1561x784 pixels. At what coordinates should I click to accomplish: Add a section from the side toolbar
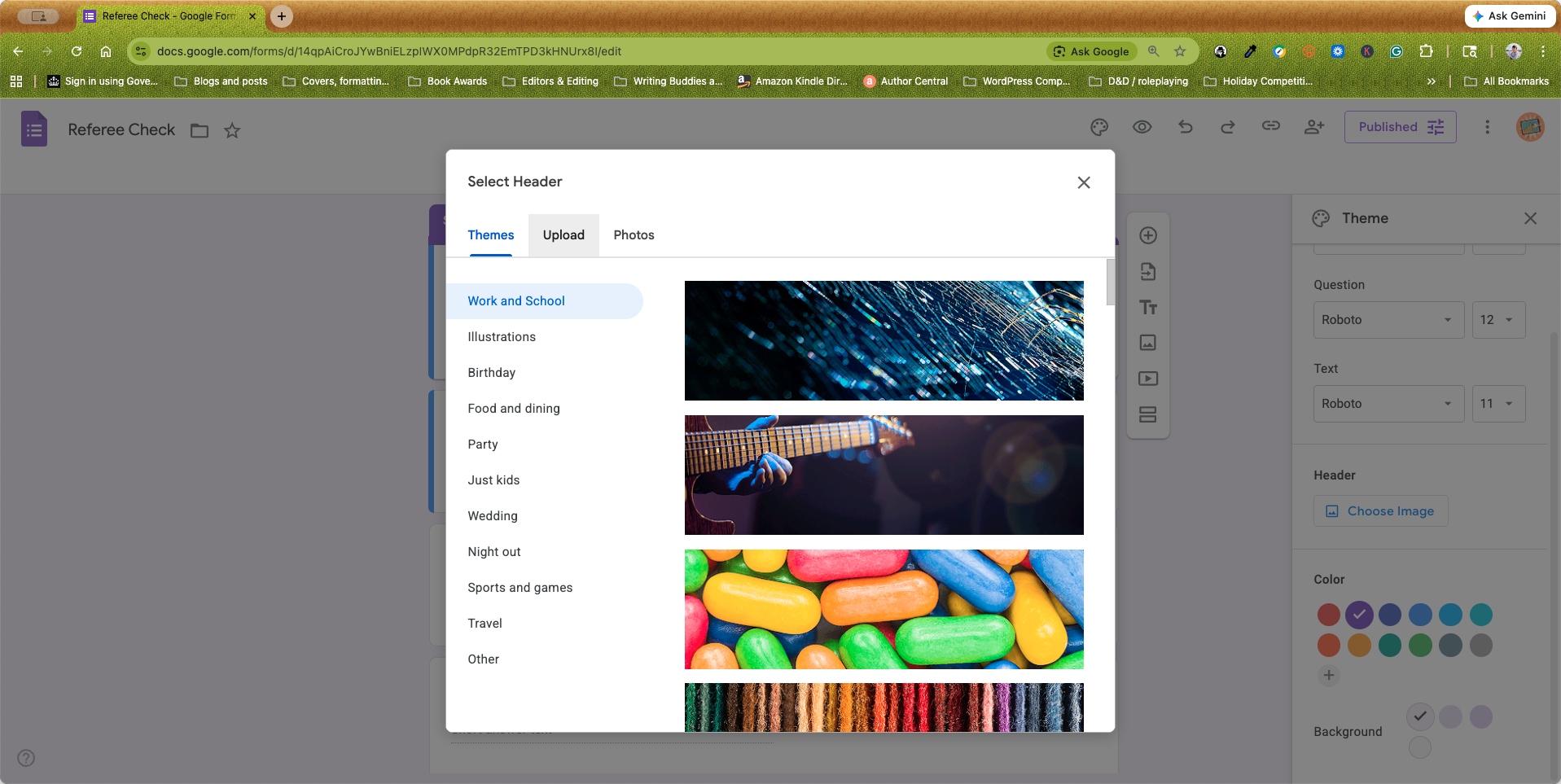click(1148, 414)
